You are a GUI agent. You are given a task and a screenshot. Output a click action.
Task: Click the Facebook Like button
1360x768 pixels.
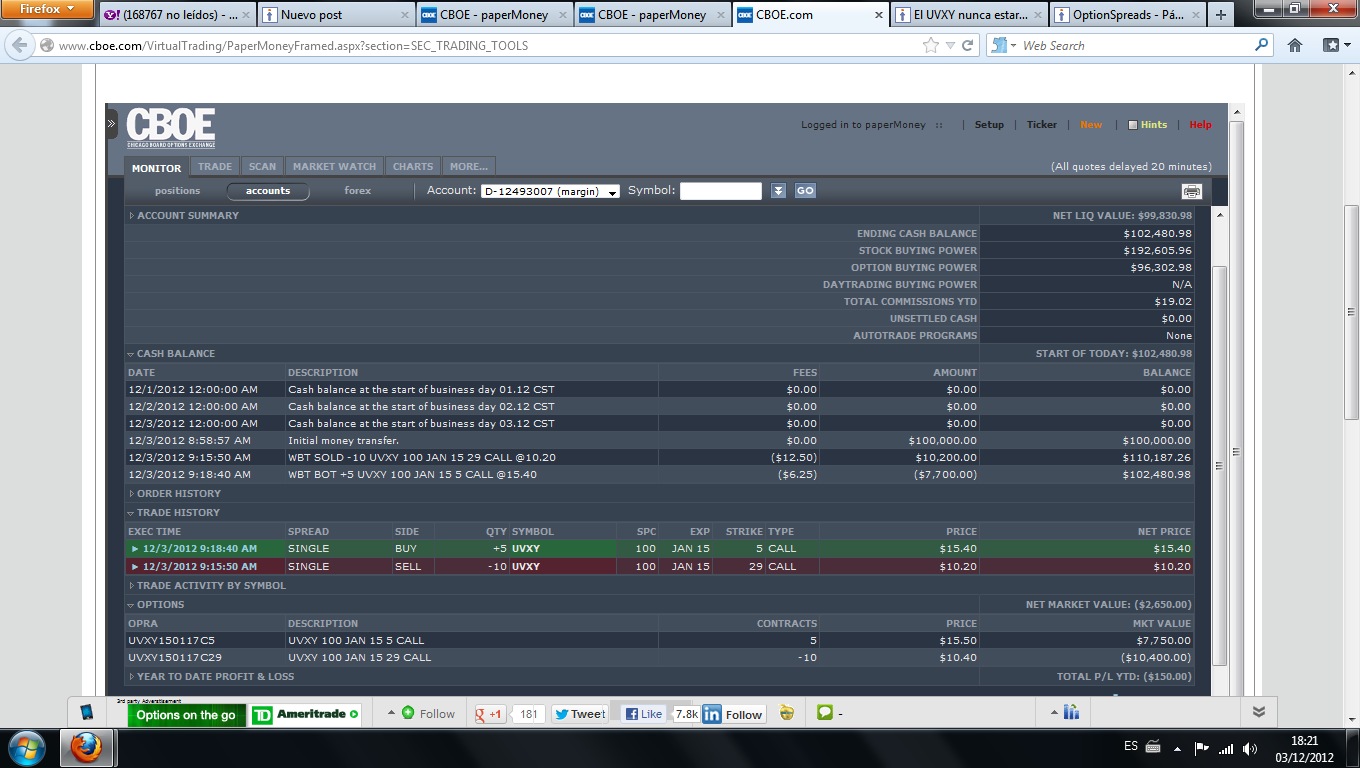point(643,714)
